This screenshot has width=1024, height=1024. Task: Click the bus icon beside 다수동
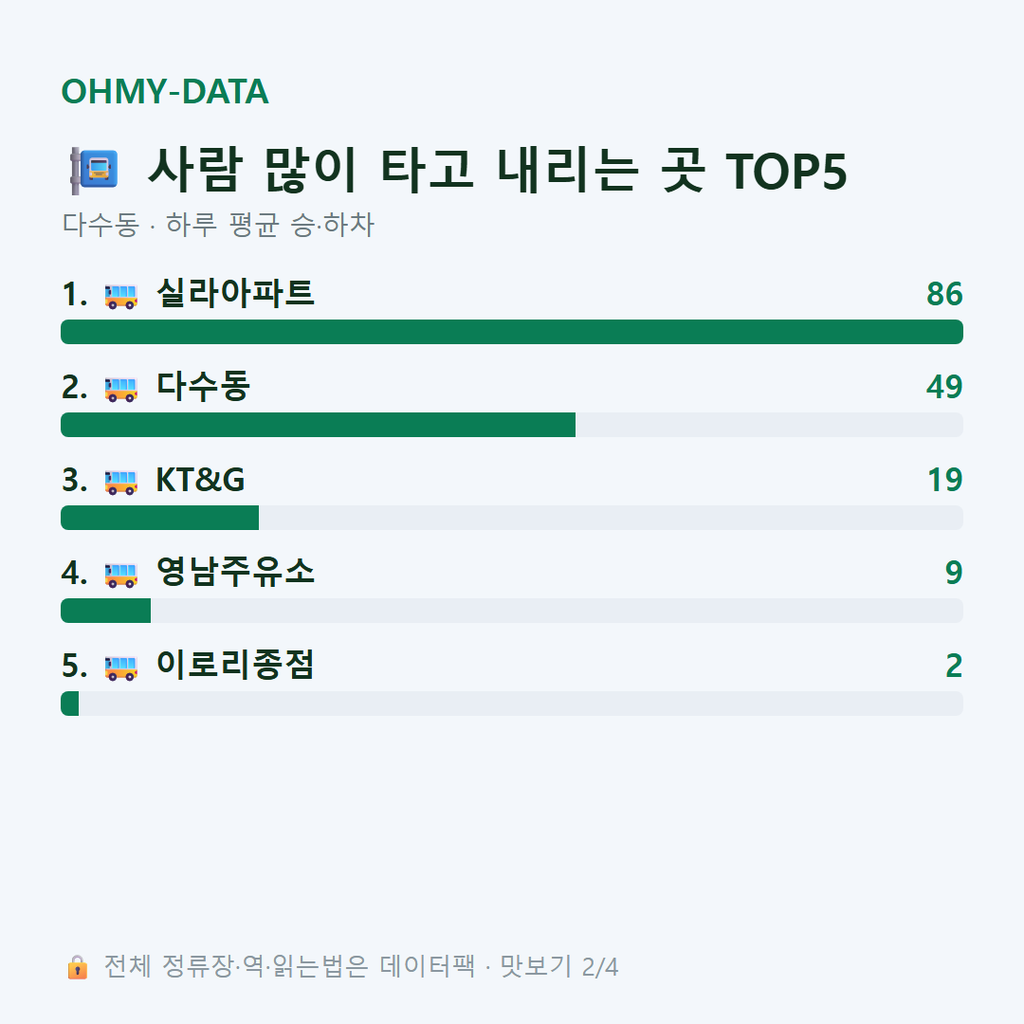pos(121,389)
